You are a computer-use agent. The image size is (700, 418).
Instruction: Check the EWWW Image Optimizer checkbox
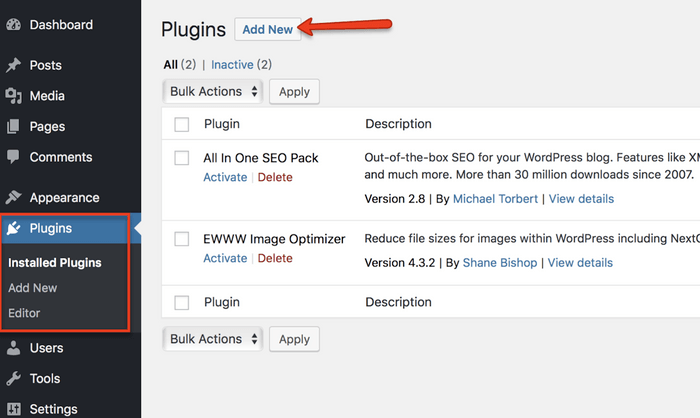pos(182,238)
